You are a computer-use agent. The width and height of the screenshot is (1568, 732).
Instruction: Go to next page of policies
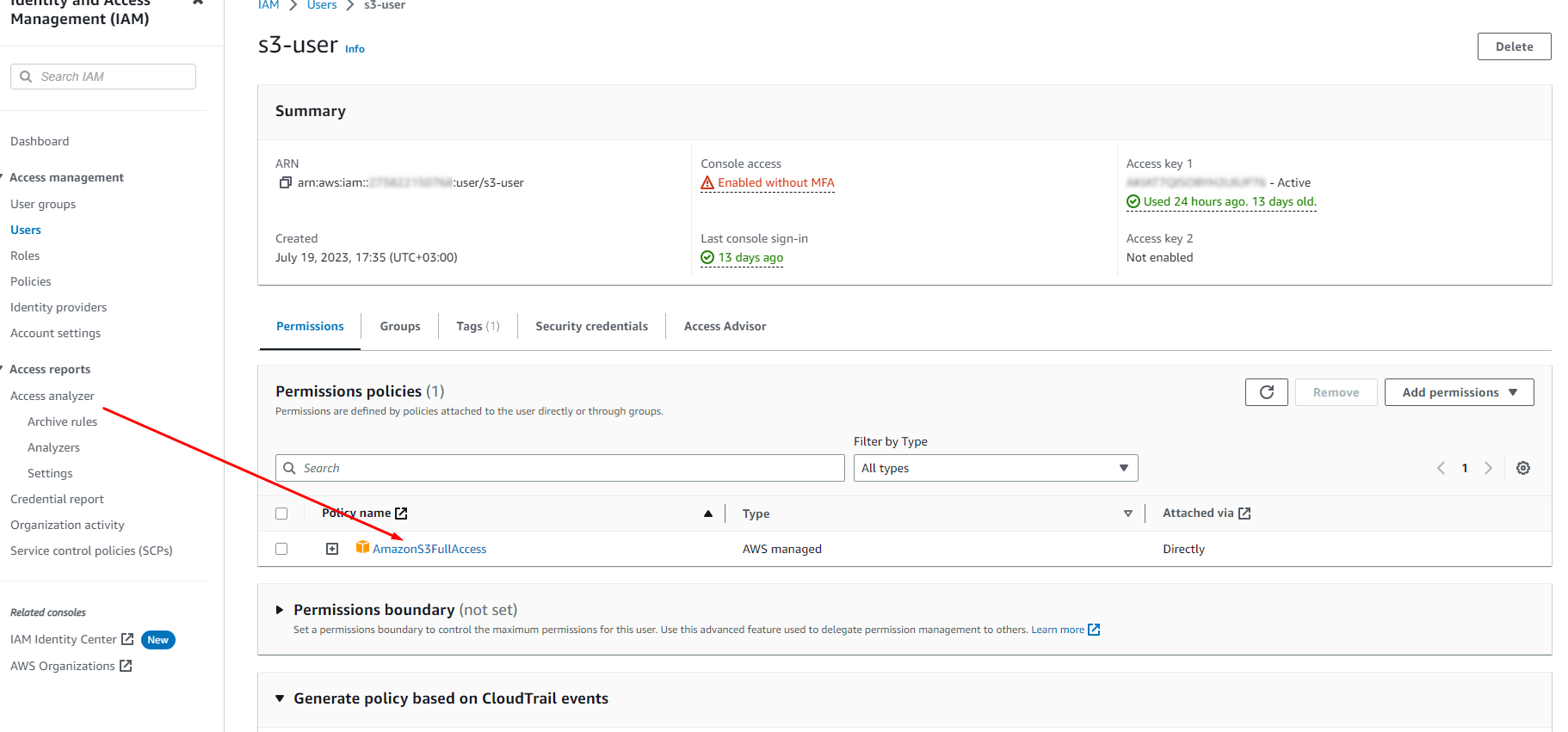(1488, 468)
